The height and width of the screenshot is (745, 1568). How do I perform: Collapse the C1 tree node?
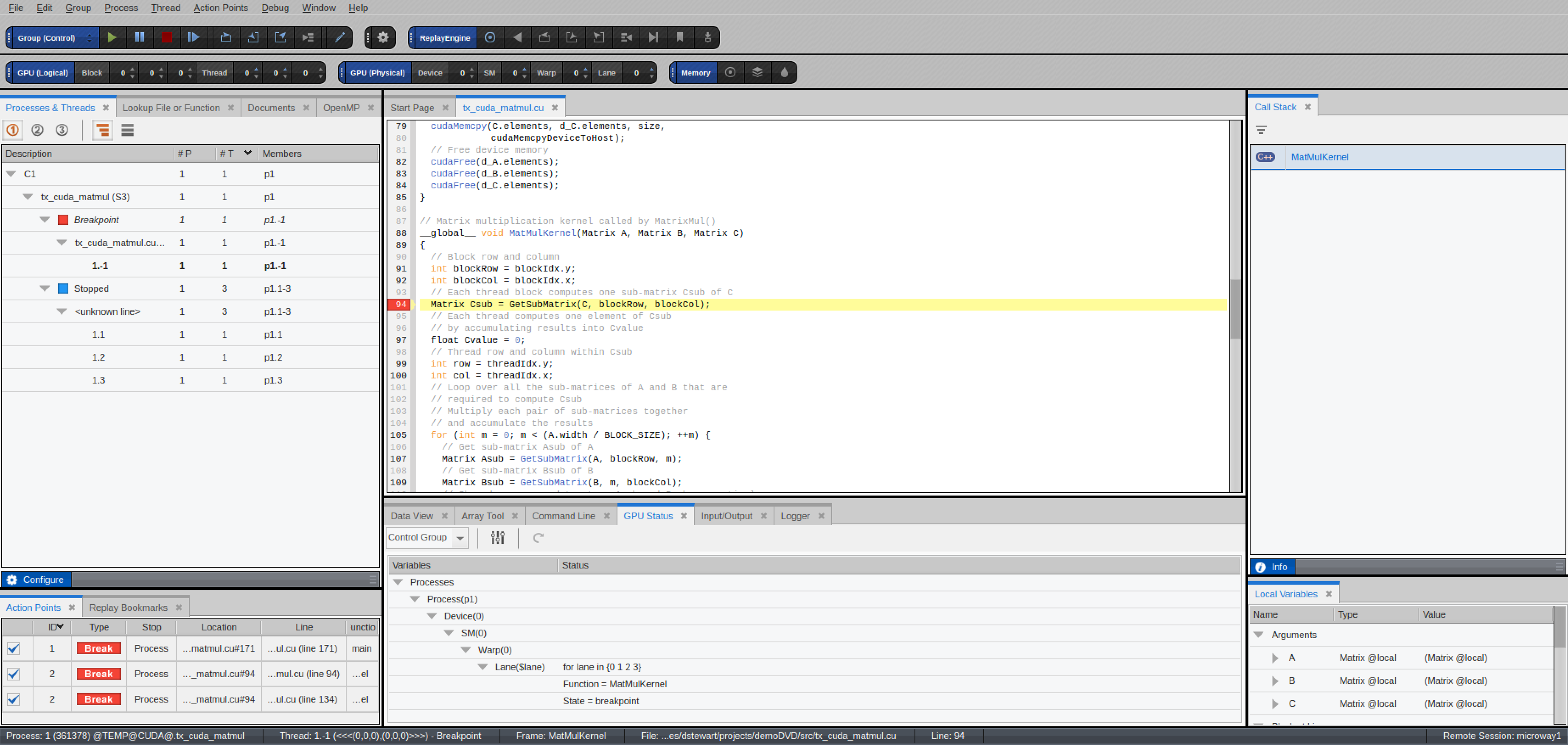[11, 174]
